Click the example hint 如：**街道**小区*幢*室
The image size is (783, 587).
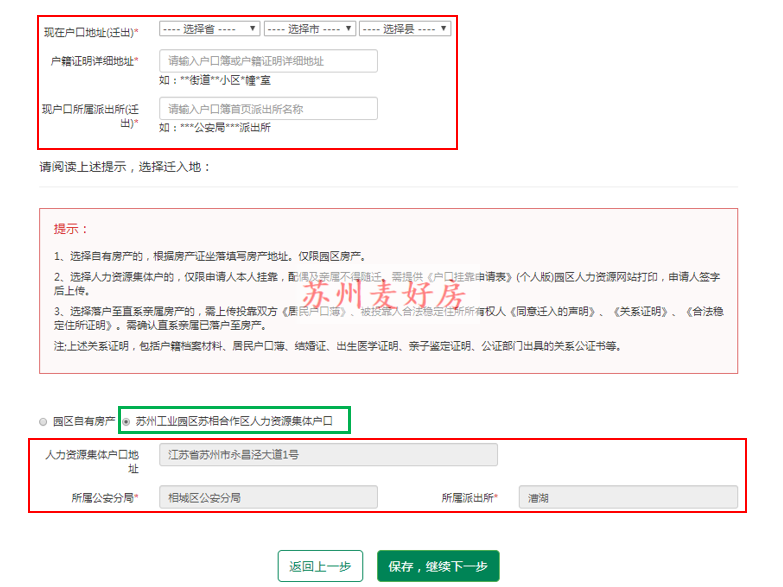(x=215, y=80)
